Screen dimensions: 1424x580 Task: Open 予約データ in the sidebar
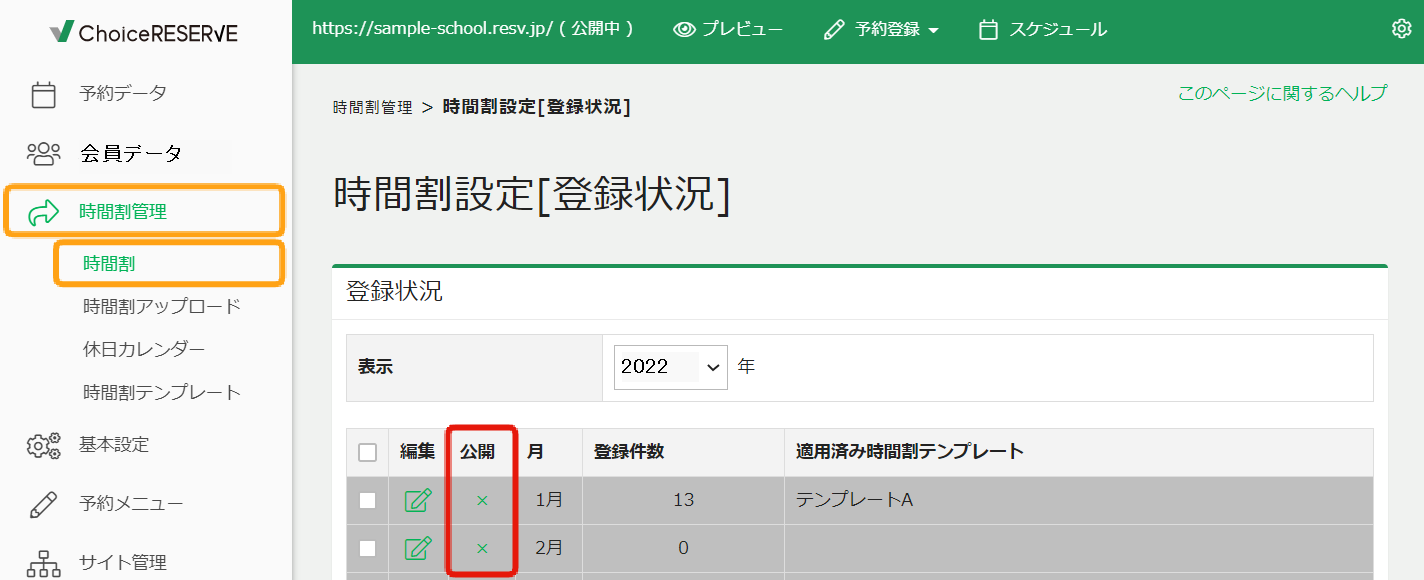point(123,93)
